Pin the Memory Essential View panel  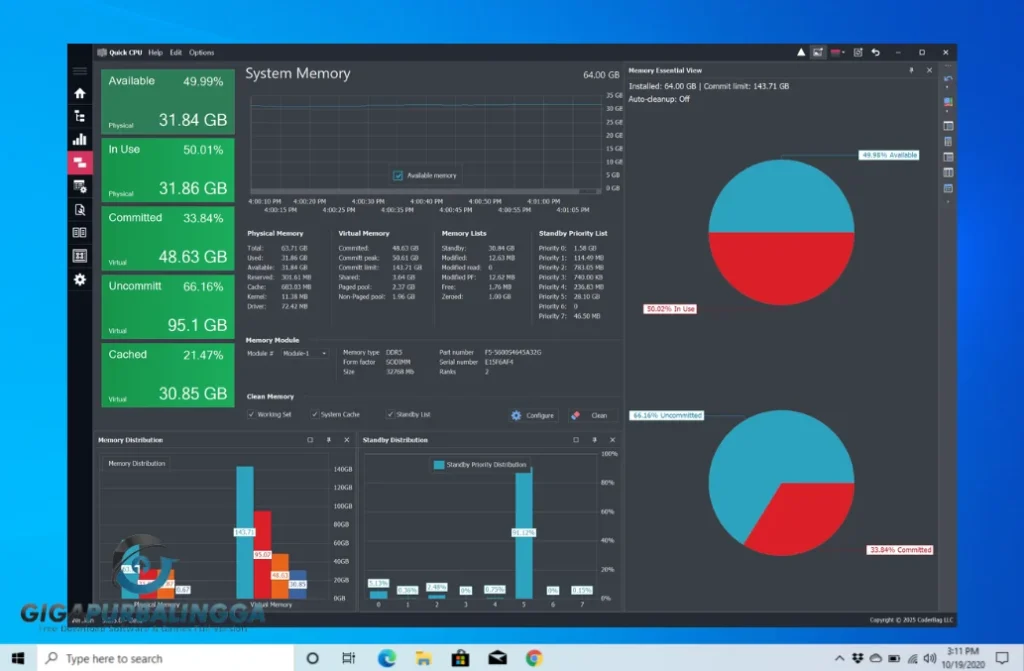tap(911, 71)
